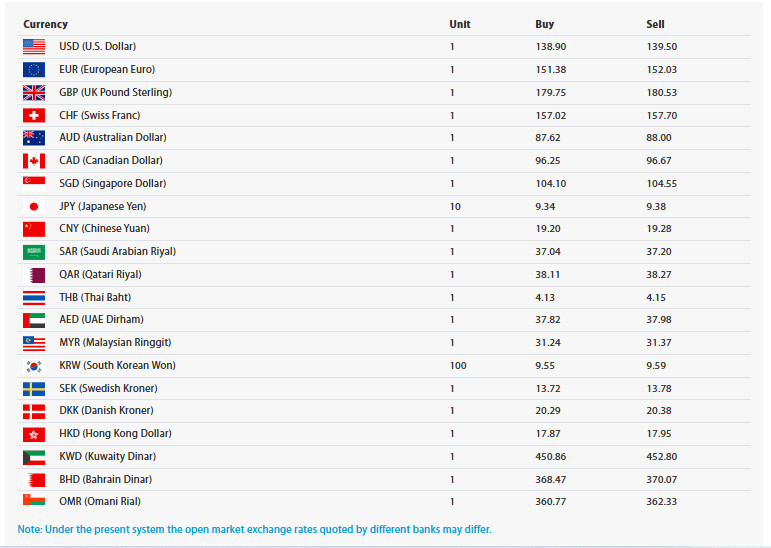
Task: Select the Swedish flag icon
Action: 34,388
